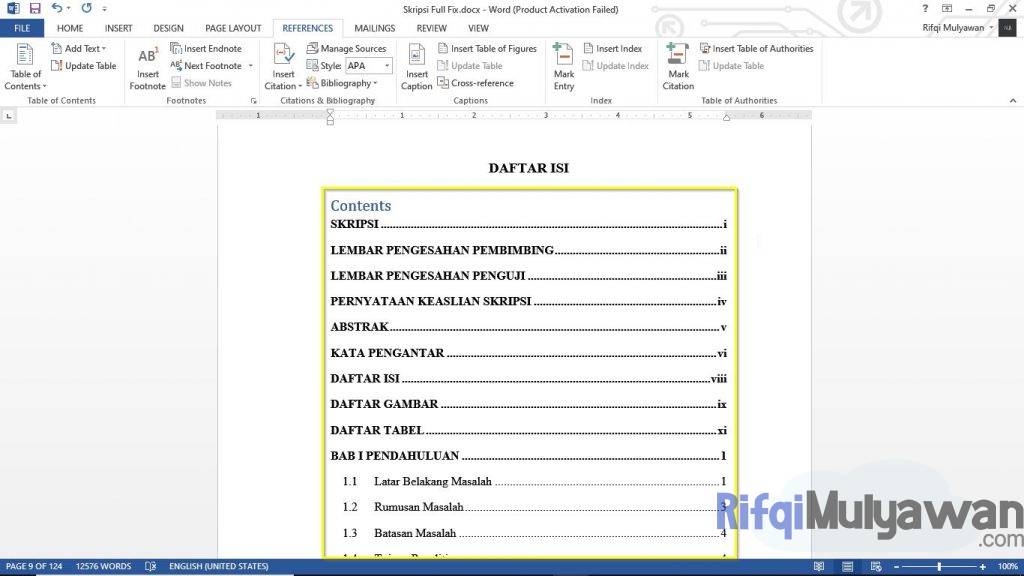
Task: Save the document using the quick access icon
Action: [x=35, y=8]
